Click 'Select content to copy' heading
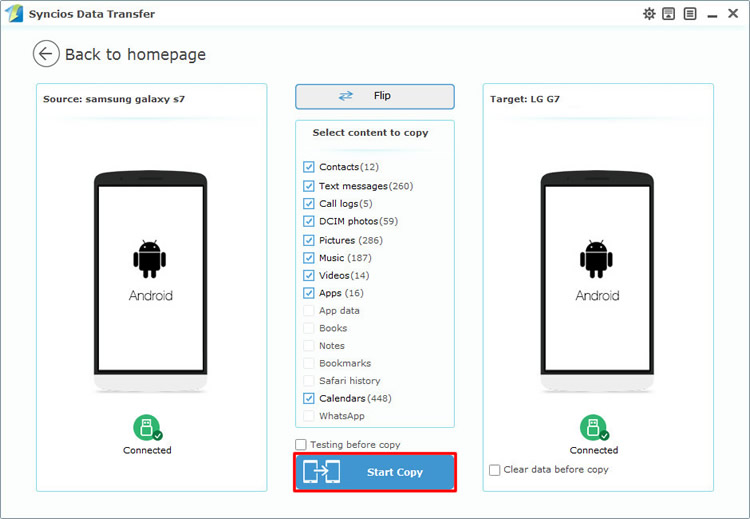Viewport: 750px width, 519px height. tap(370, 133)
